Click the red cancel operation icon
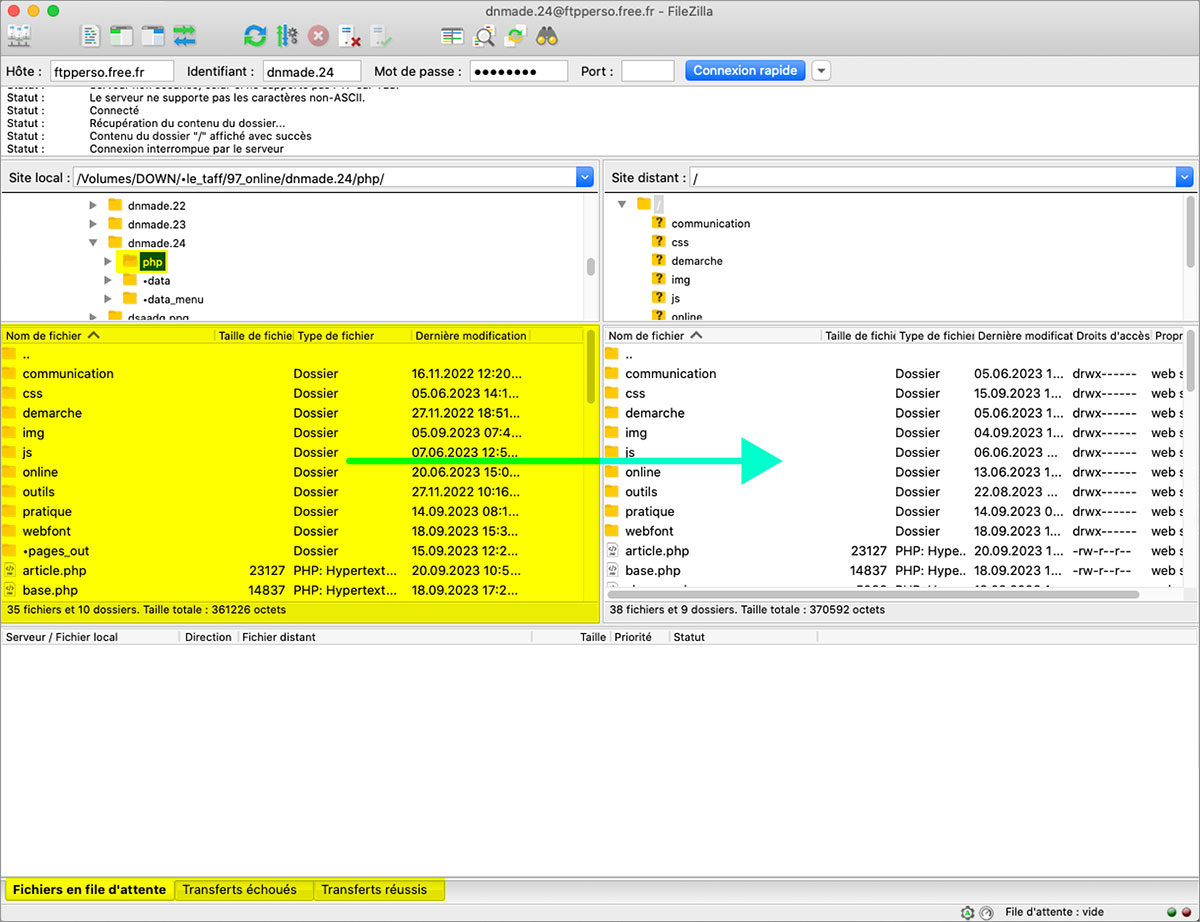This screenshot has width=1200, height=922. point(318,37)
